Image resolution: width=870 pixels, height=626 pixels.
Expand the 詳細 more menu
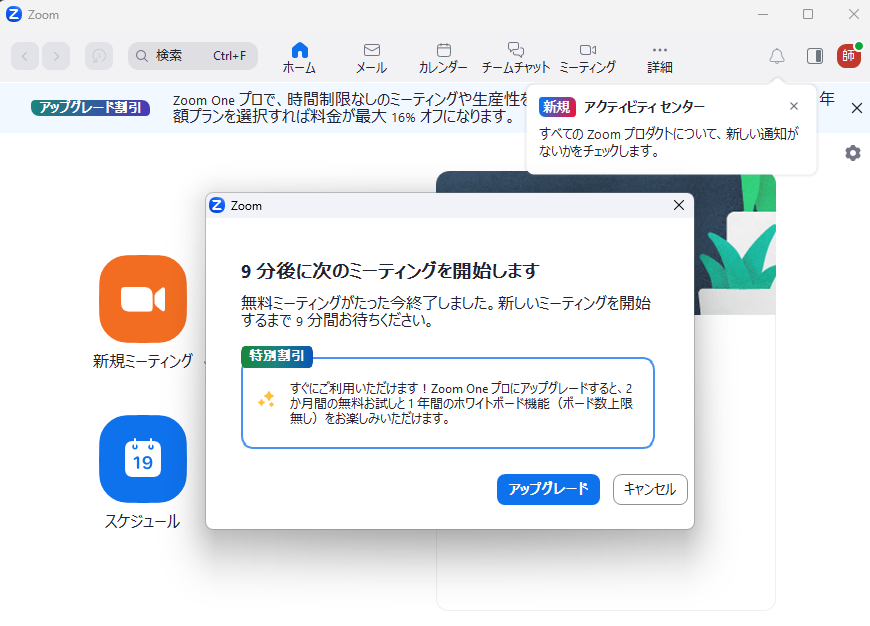[x=659, y=58]
